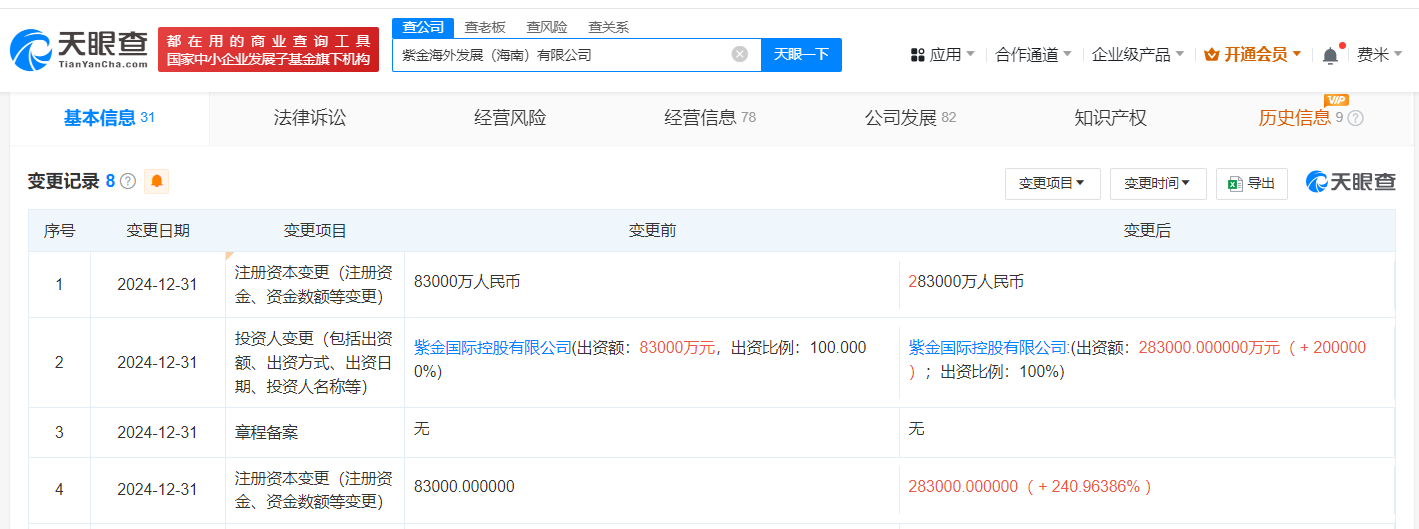Click the question mark icon beside 历史信息
Screen dimensions: 1419x529
[1355, 118]
